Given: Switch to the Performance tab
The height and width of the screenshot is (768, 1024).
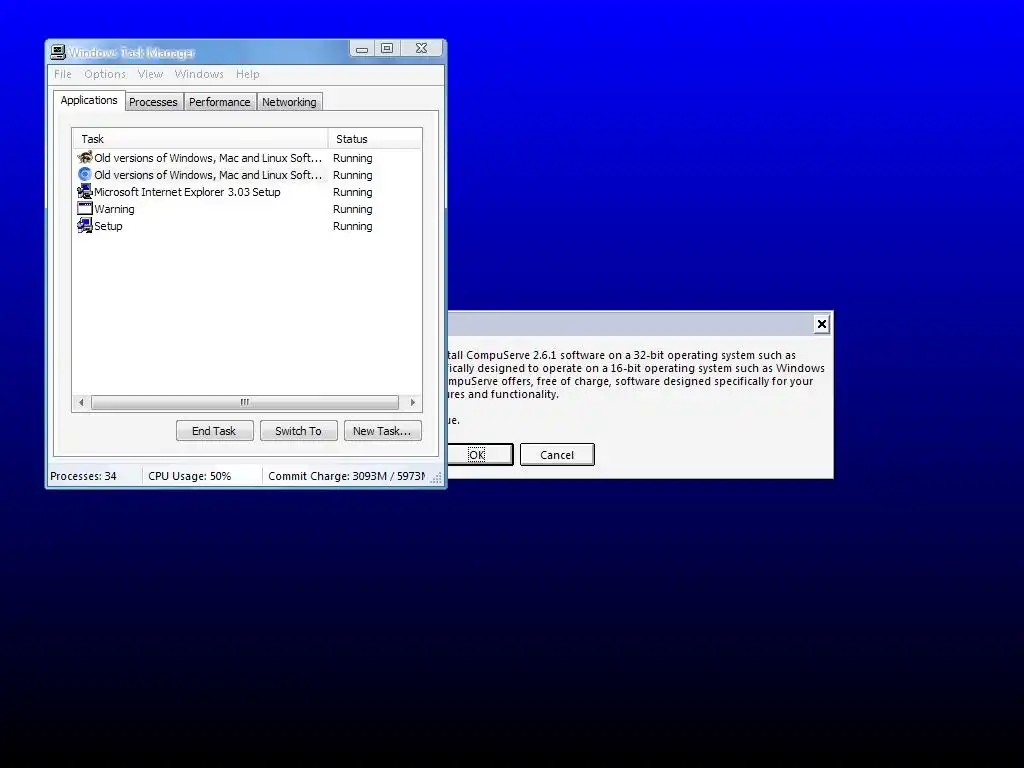Looking at the screenshot, I should pyautogui.click(x=219, y=102).
